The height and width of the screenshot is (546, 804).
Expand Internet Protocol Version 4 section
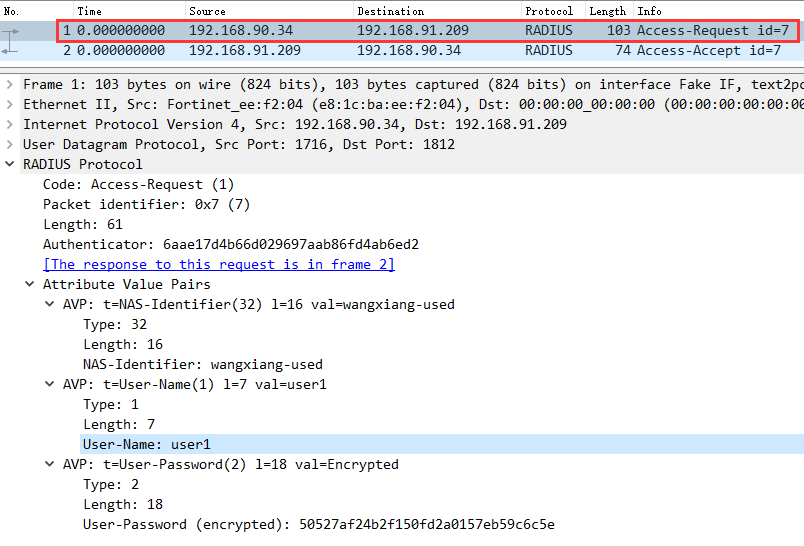(x=10, y=124)
